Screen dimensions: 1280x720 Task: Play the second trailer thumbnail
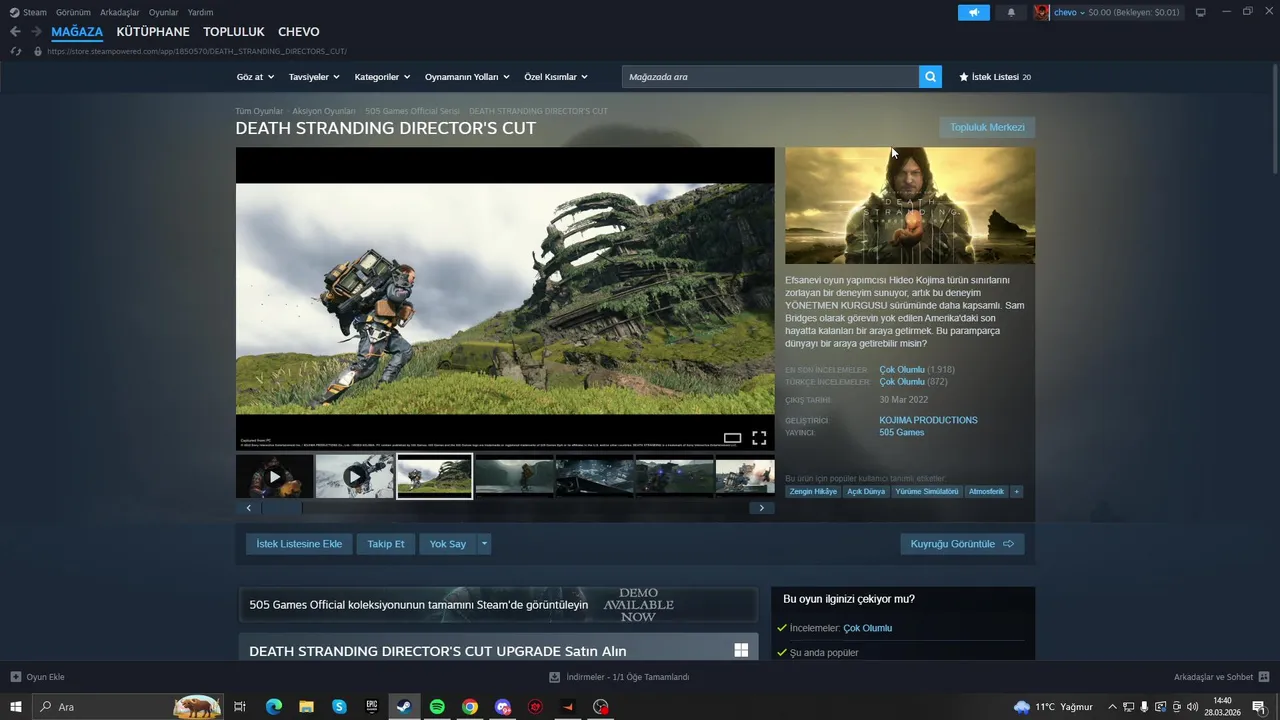coord(354,477)
